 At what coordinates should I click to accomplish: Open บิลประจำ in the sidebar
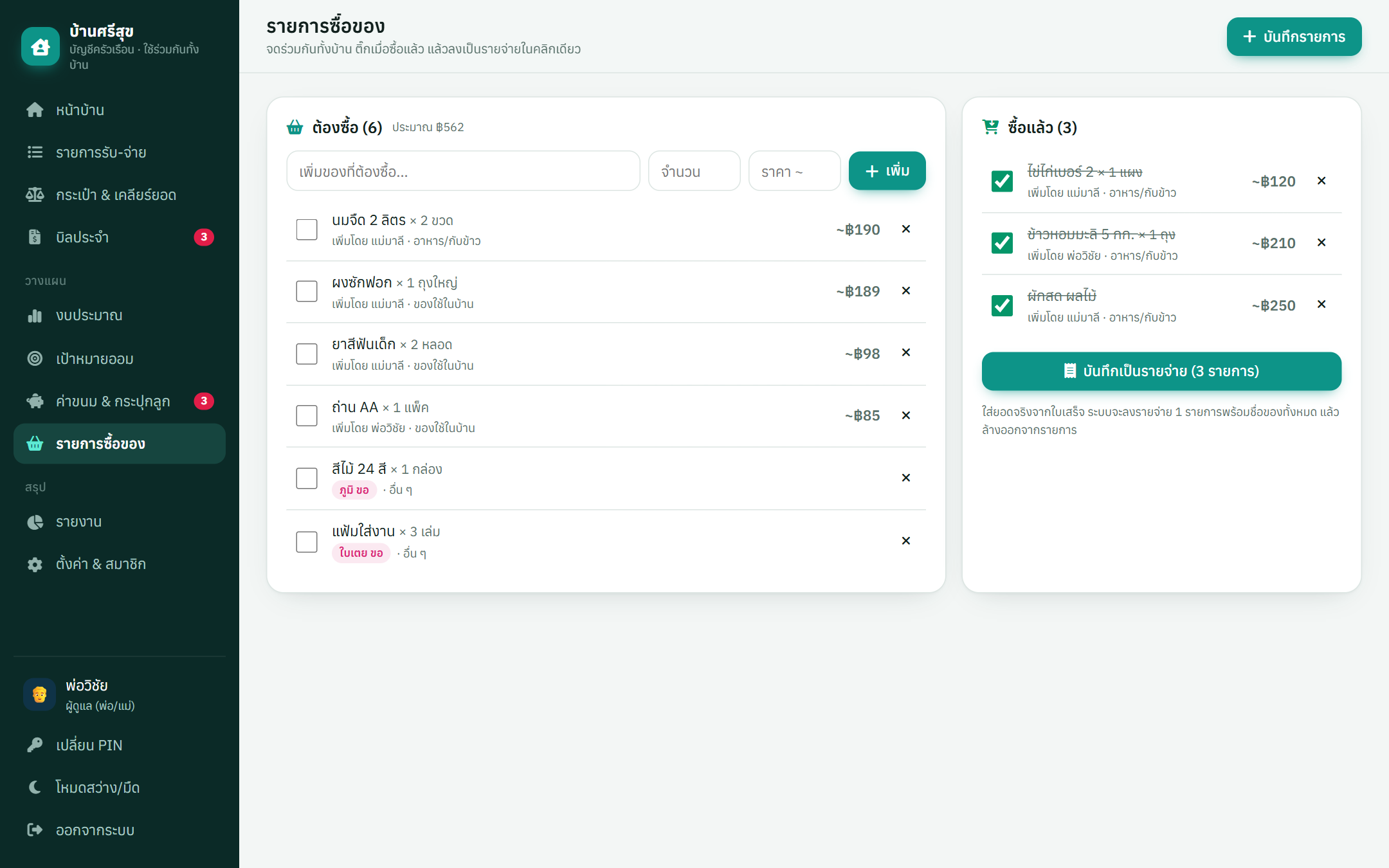pos(120,237)
